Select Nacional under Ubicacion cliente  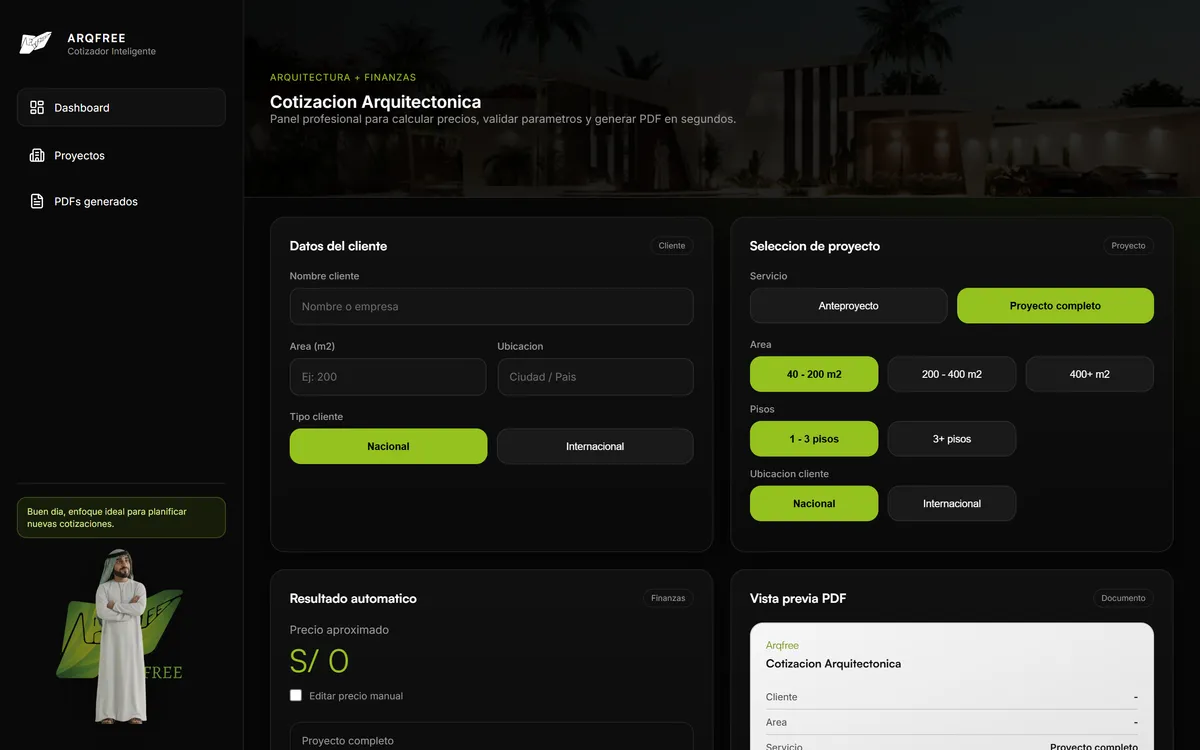(814, 504)
